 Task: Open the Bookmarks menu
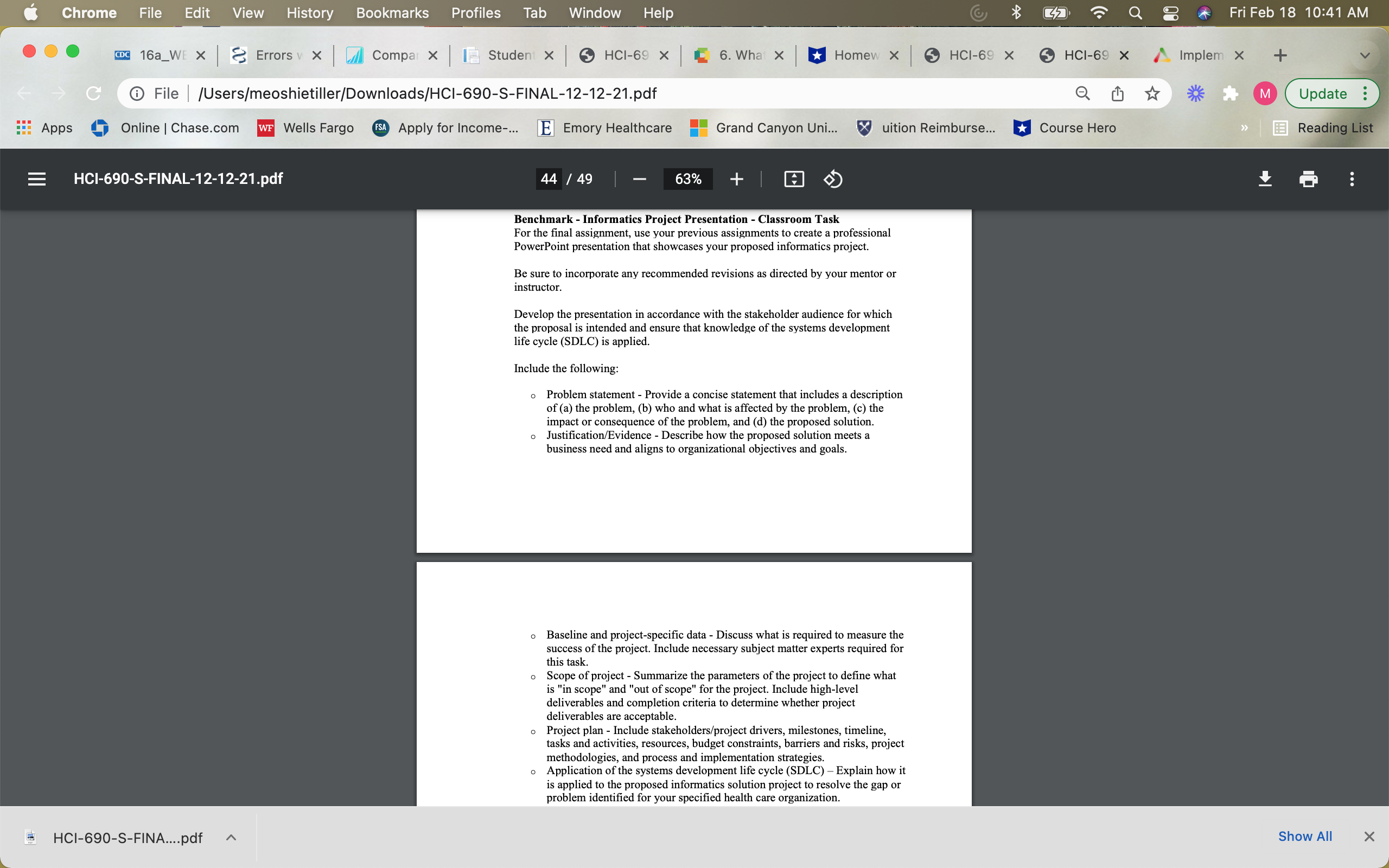pyautogui.click(x=392, y=12)
